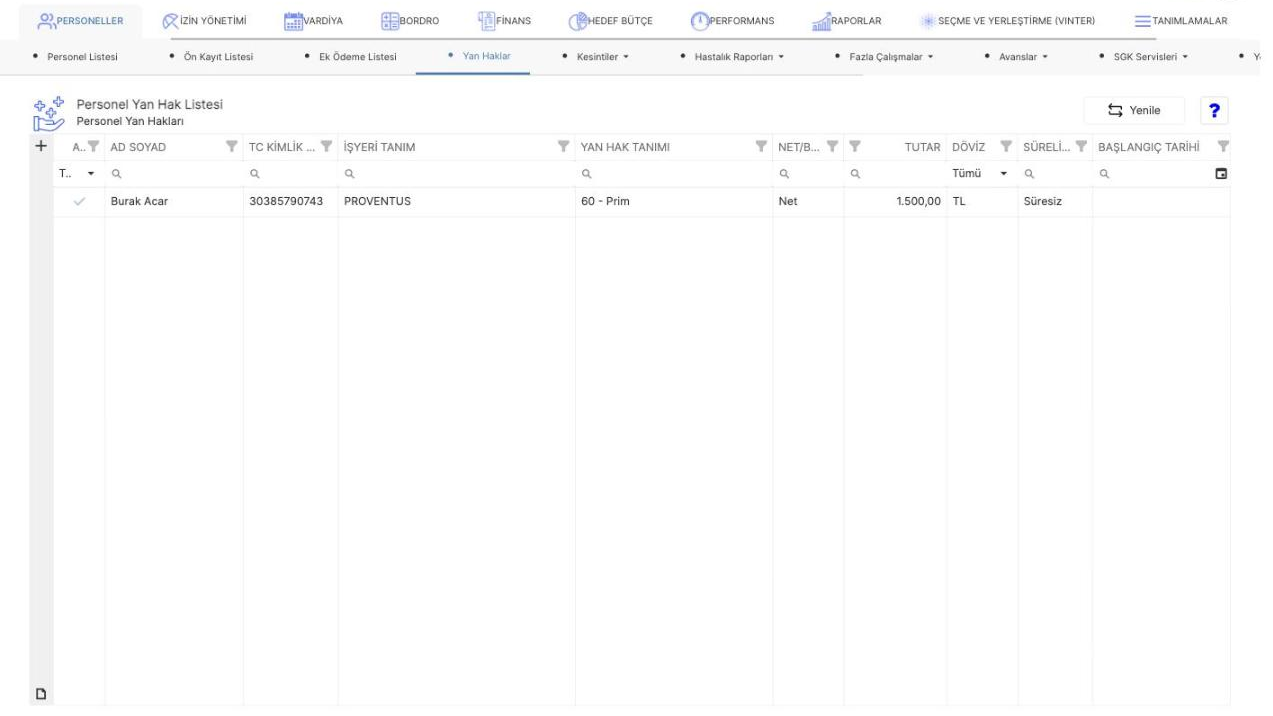Image resolution: width=1273 pixels, height=716 pixels.
Task: Select the 1.500,00 amount cell
Action: coord(895,201)
